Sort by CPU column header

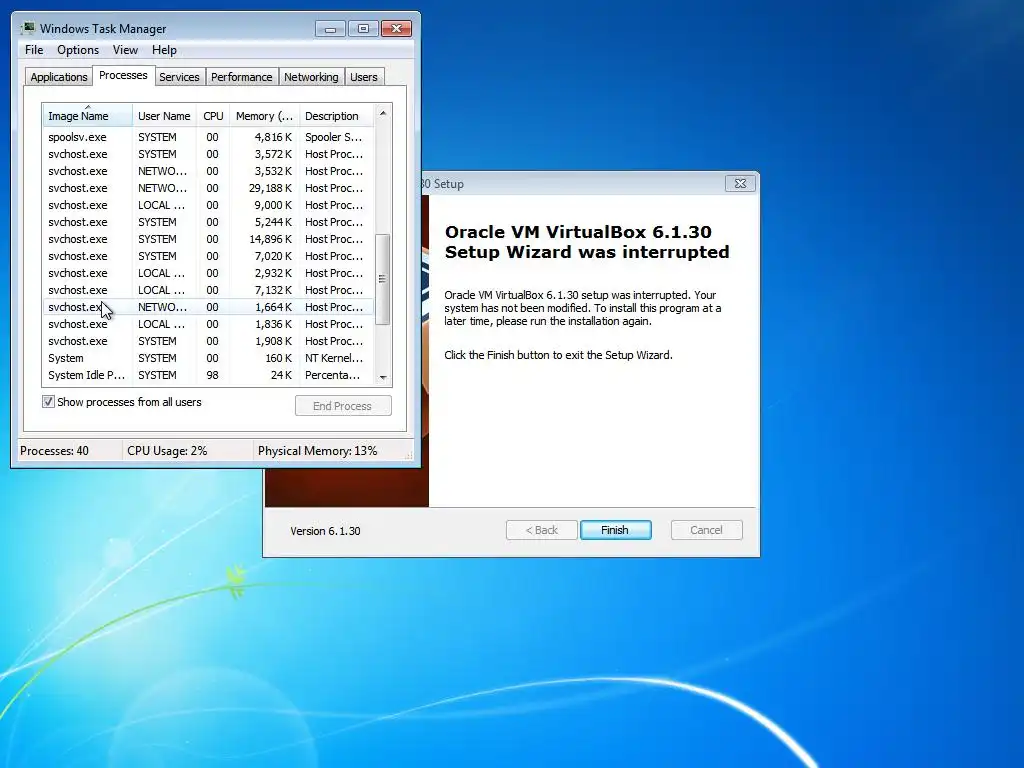click(x=213, y=116)
